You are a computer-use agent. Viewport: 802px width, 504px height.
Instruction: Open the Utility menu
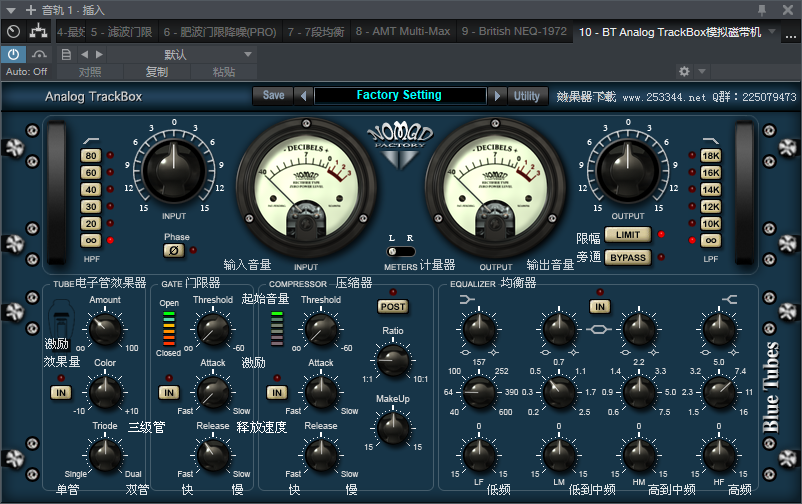point(527,96)
